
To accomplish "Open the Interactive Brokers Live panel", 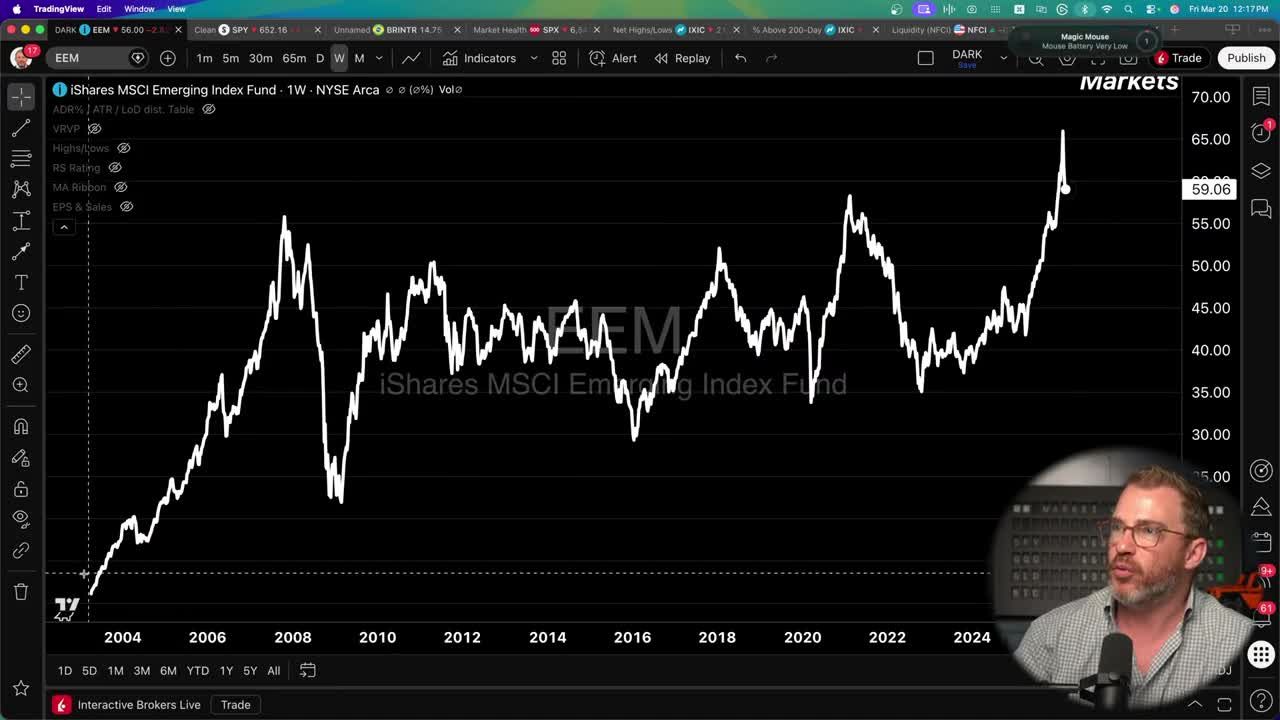I will click(x=128, y=705).
